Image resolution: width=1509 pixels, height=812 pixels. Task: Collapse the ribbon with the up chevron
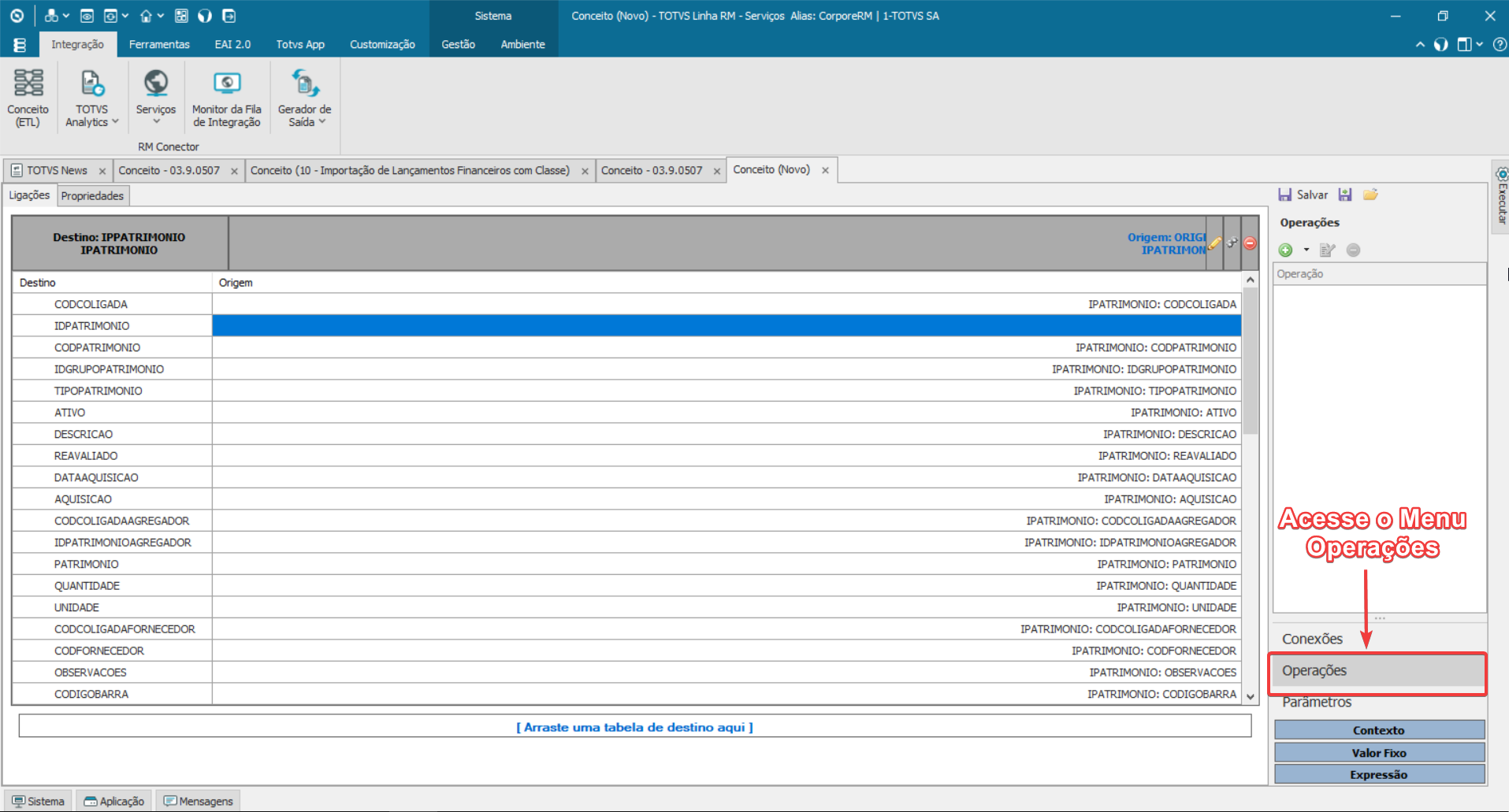[x=1420, y=45]
